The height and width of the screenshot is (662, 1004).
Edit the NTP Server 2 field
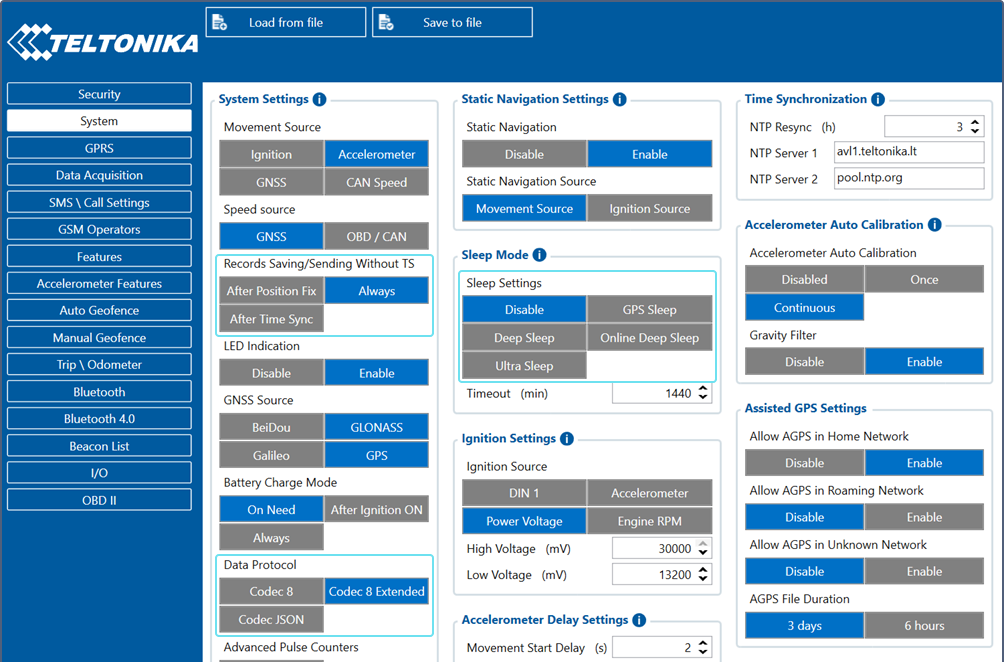909,178
